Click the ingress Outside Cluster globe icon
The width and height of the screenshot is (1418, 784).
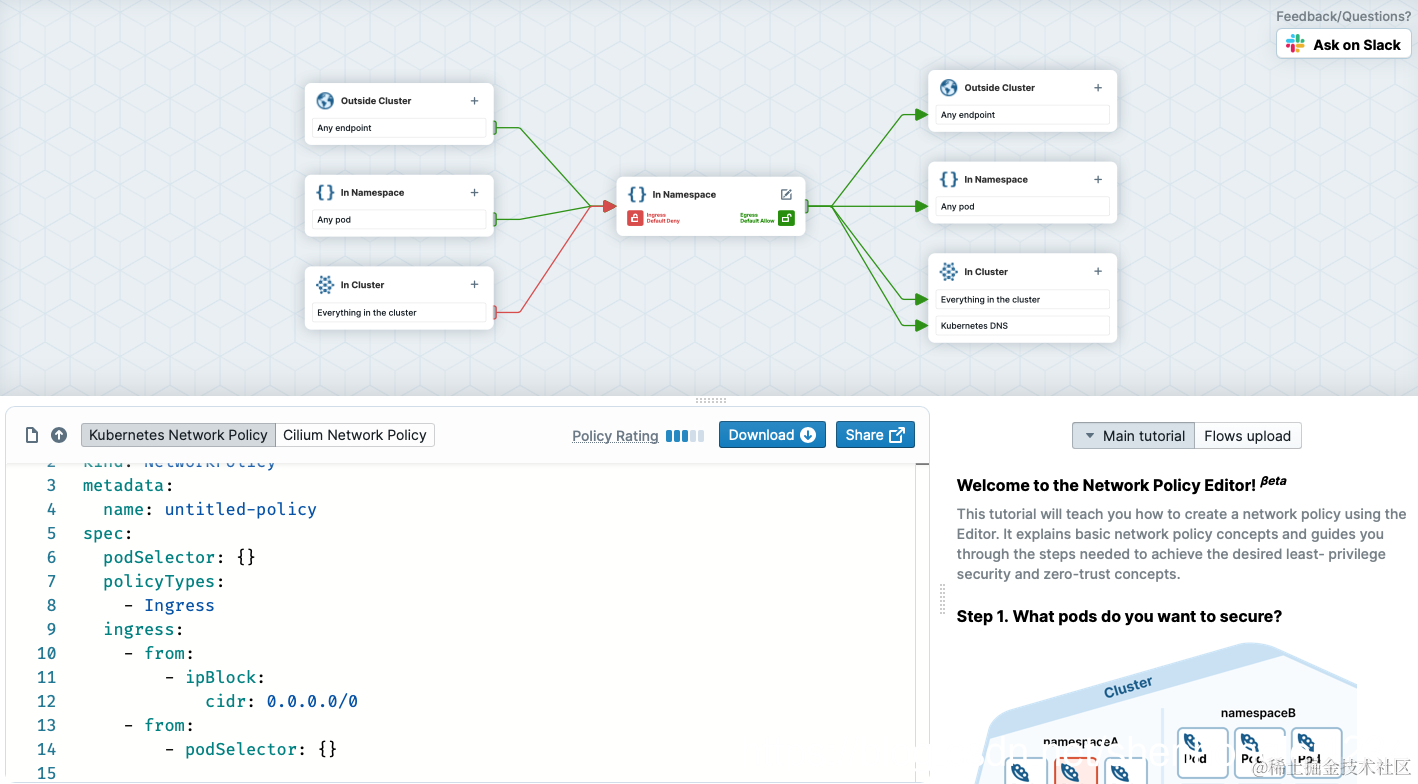[x=325, y=101]
